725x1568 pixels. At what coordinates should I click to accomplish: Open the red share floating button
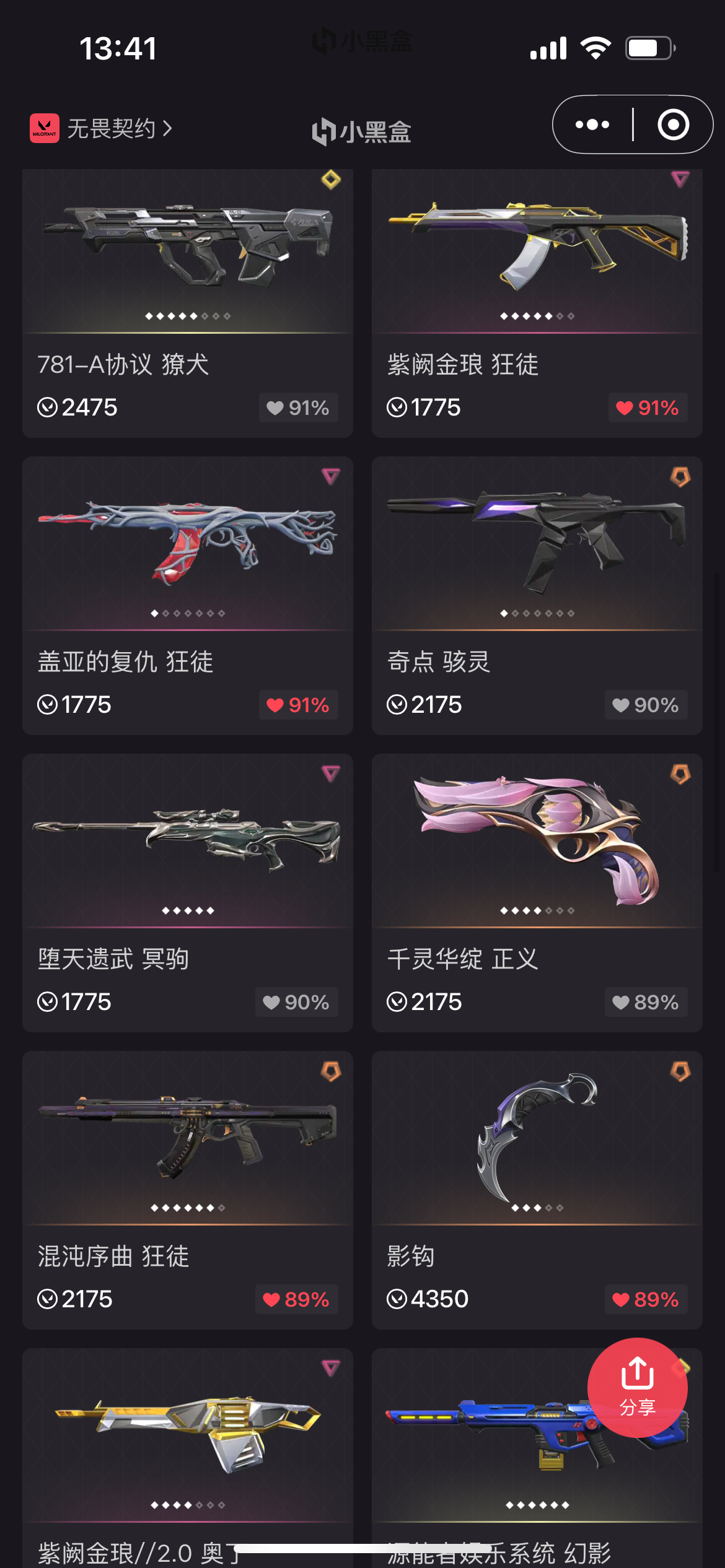637,1388
